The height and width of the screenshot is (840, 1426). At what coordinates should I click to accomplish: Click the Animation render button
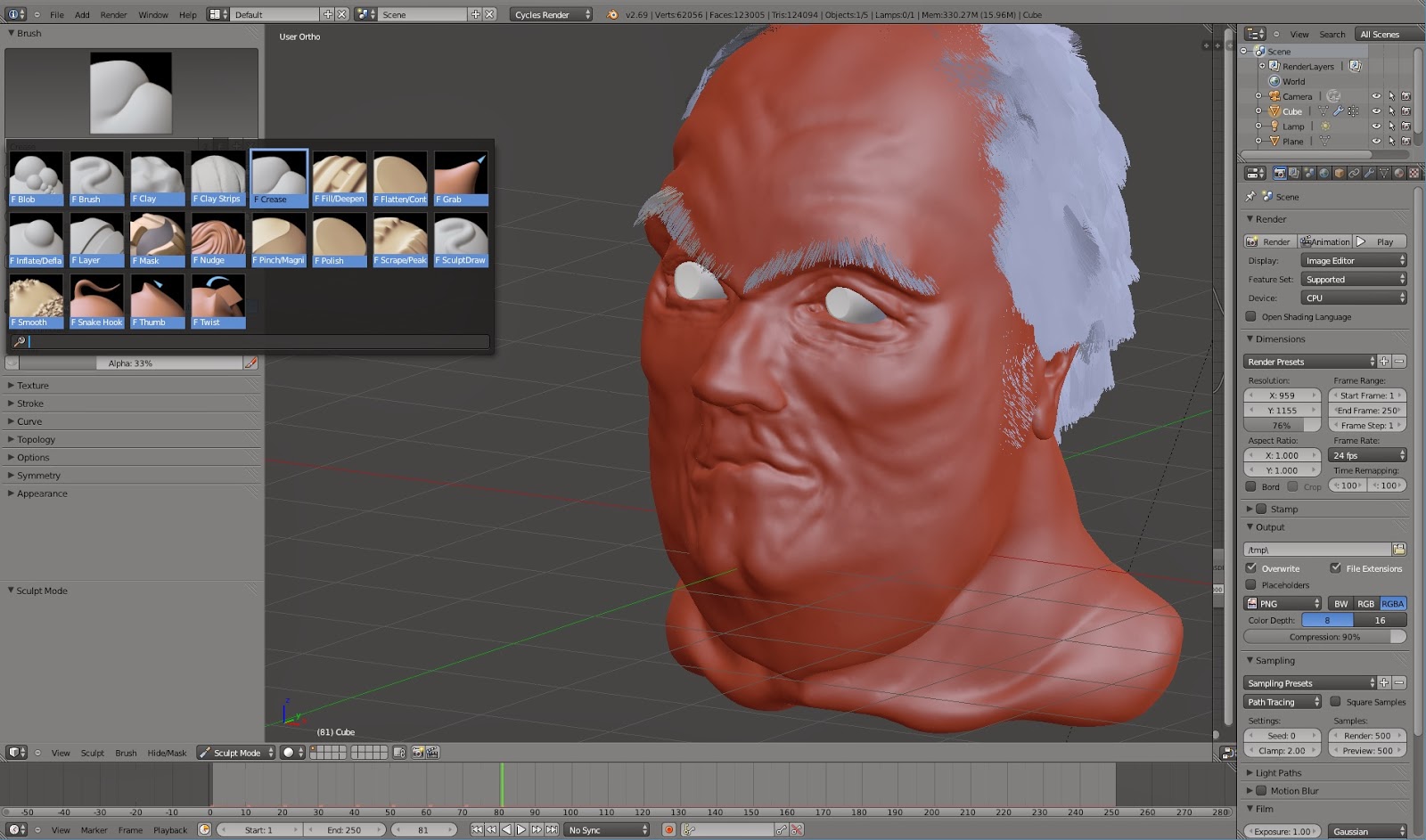pyautogui.click(x=1325, y=241)
